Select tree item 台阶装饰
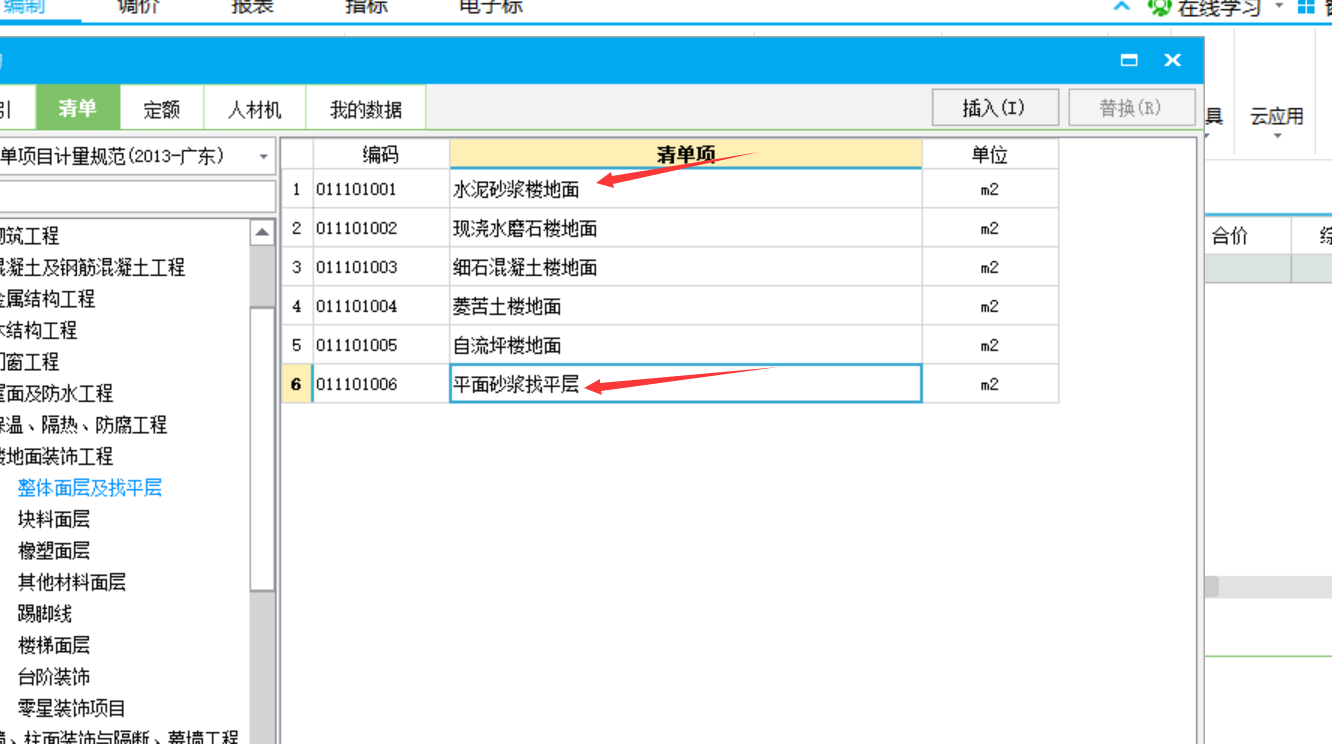 point(54,677)
